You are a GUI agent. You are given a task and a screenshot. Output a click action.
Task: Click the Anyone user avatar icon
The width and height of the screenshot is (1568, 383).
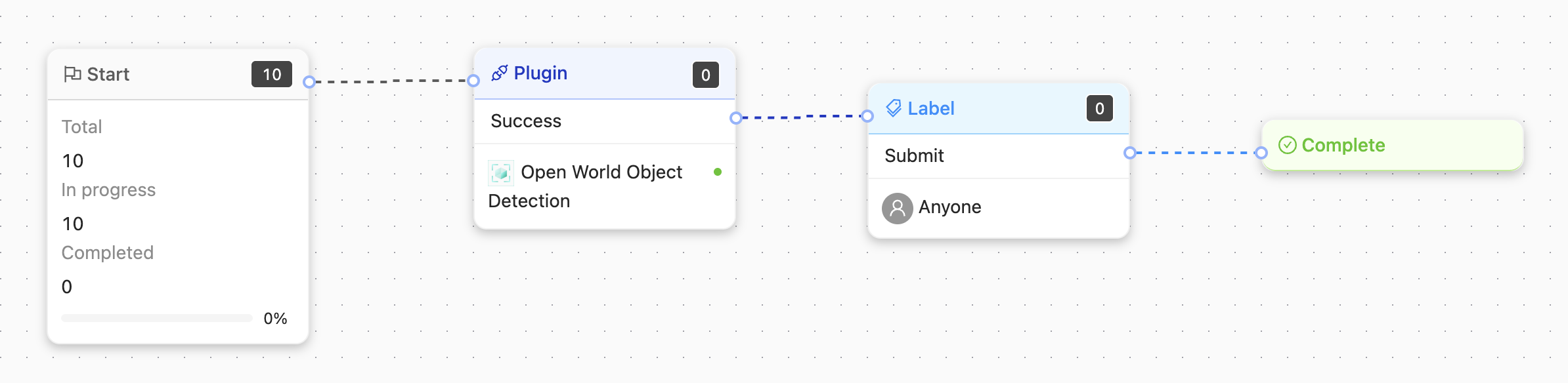pyautogui.click(x=897, y=208)
